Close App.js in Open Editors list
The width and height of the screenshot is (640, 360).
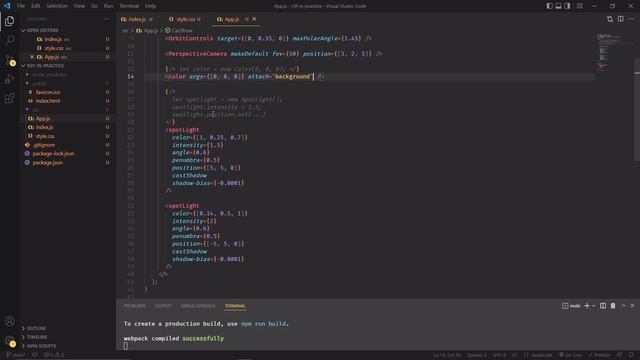[32, 57]
